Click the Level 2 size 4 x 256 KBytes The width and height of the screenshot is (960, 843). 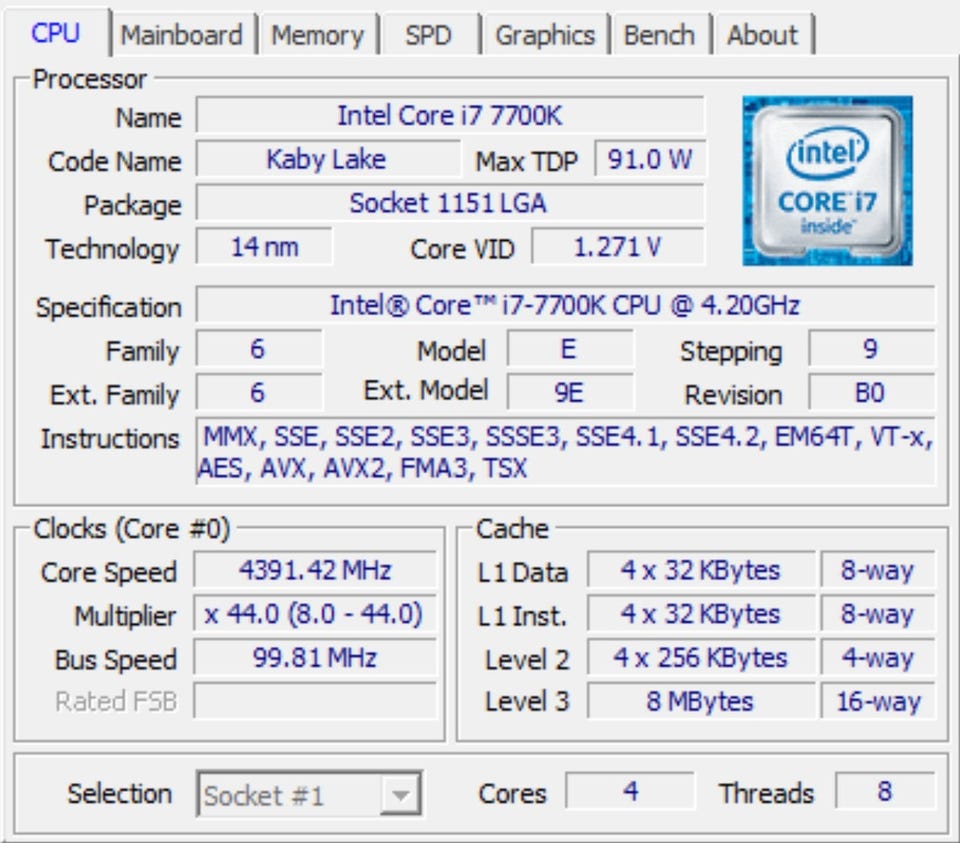[x=701, y=658]
